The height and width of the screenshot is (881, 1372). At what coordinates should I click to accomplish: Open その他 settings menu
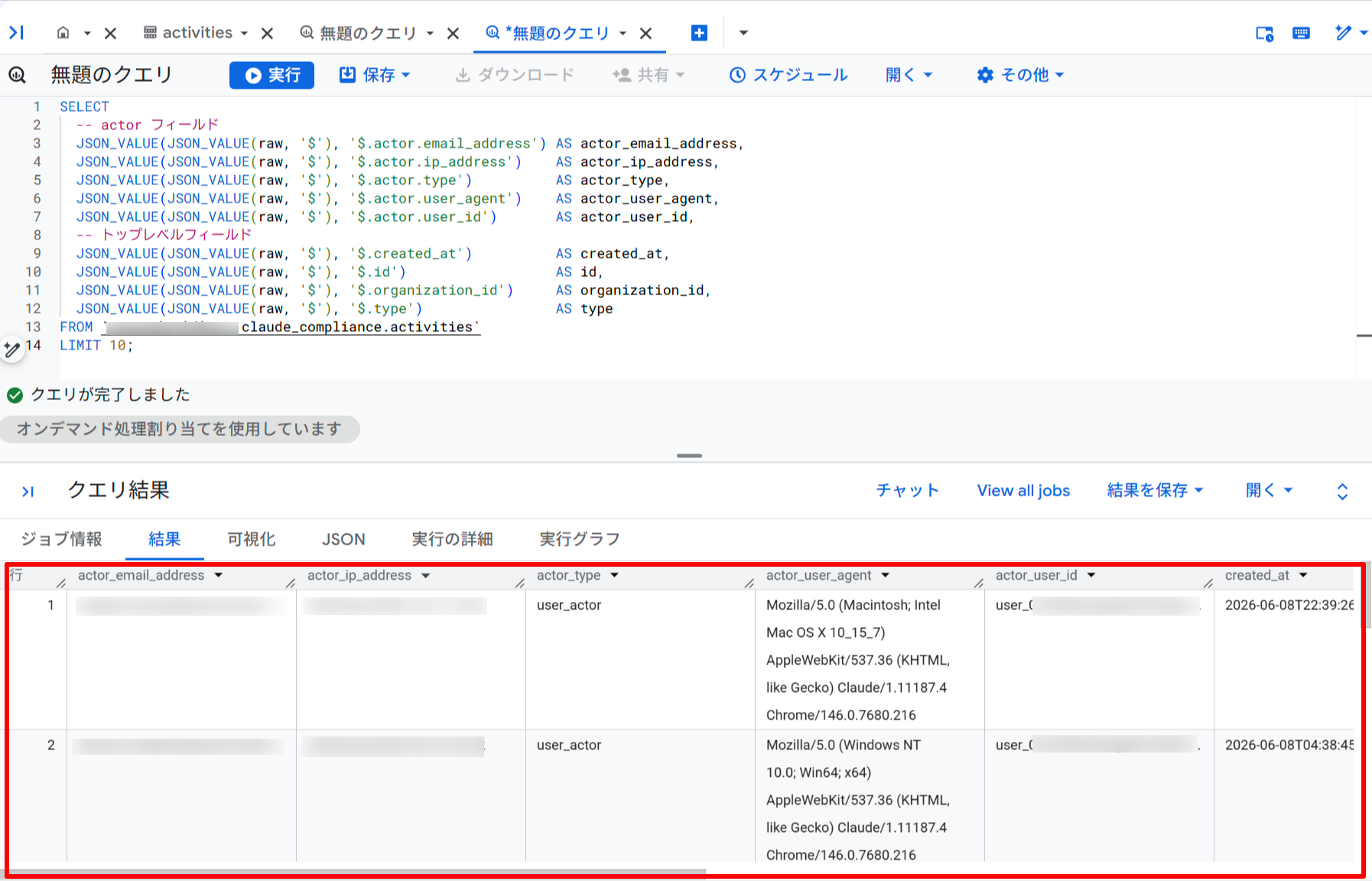coord(1020,75)
